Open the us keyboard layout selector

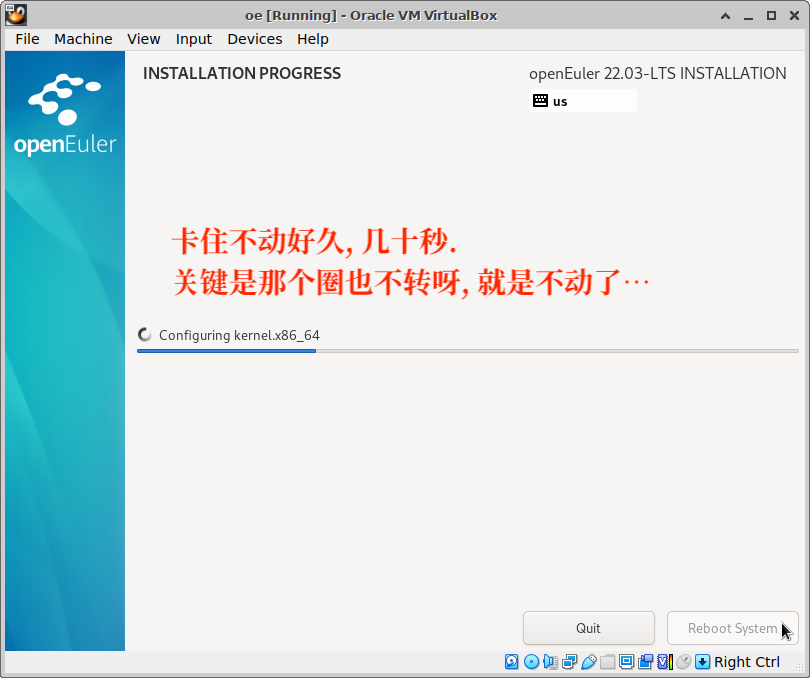583,101
